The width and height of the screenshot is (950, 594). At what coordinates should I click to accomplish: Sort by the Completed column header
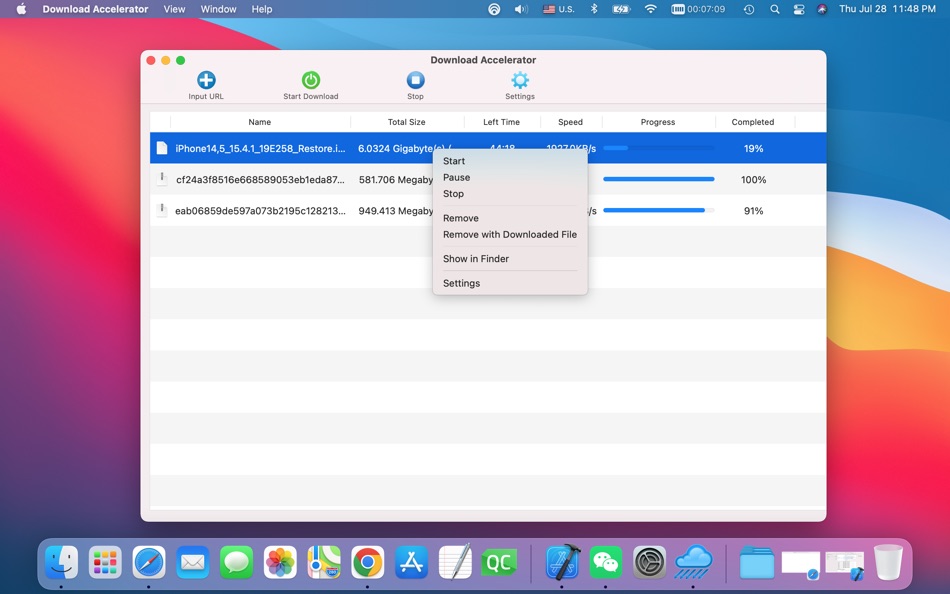pyautogui.click(x=752, y=122)
